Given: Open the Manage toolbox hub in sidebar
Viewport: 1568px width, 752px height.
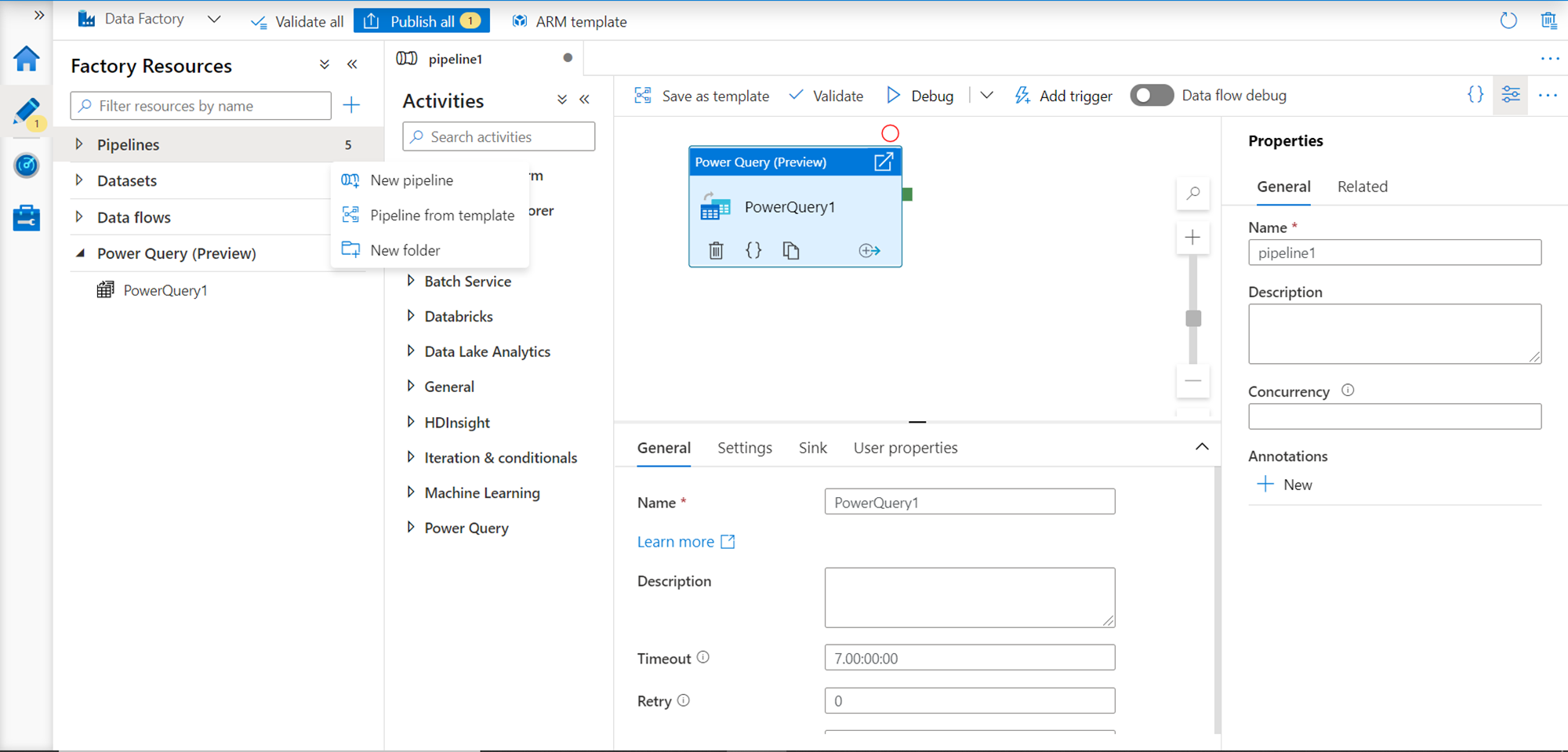Looking at the screenshot, I should 27,218.
